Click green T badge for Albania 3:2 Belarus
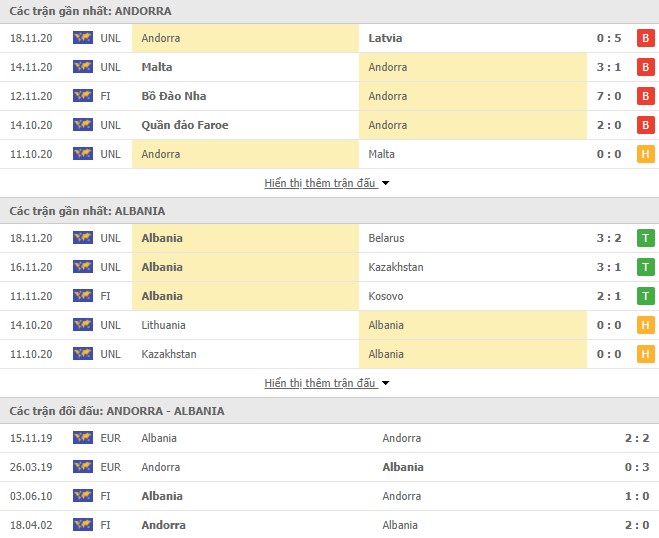659x538 pixels. (646, 238)
